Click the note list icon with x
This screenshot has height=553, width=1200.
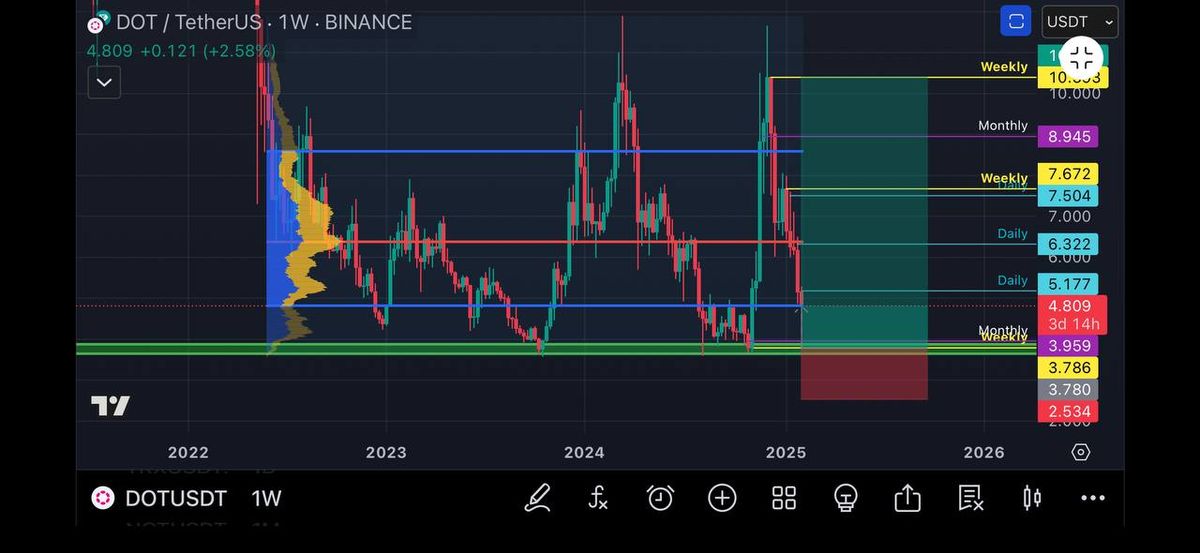pos(970,497)
